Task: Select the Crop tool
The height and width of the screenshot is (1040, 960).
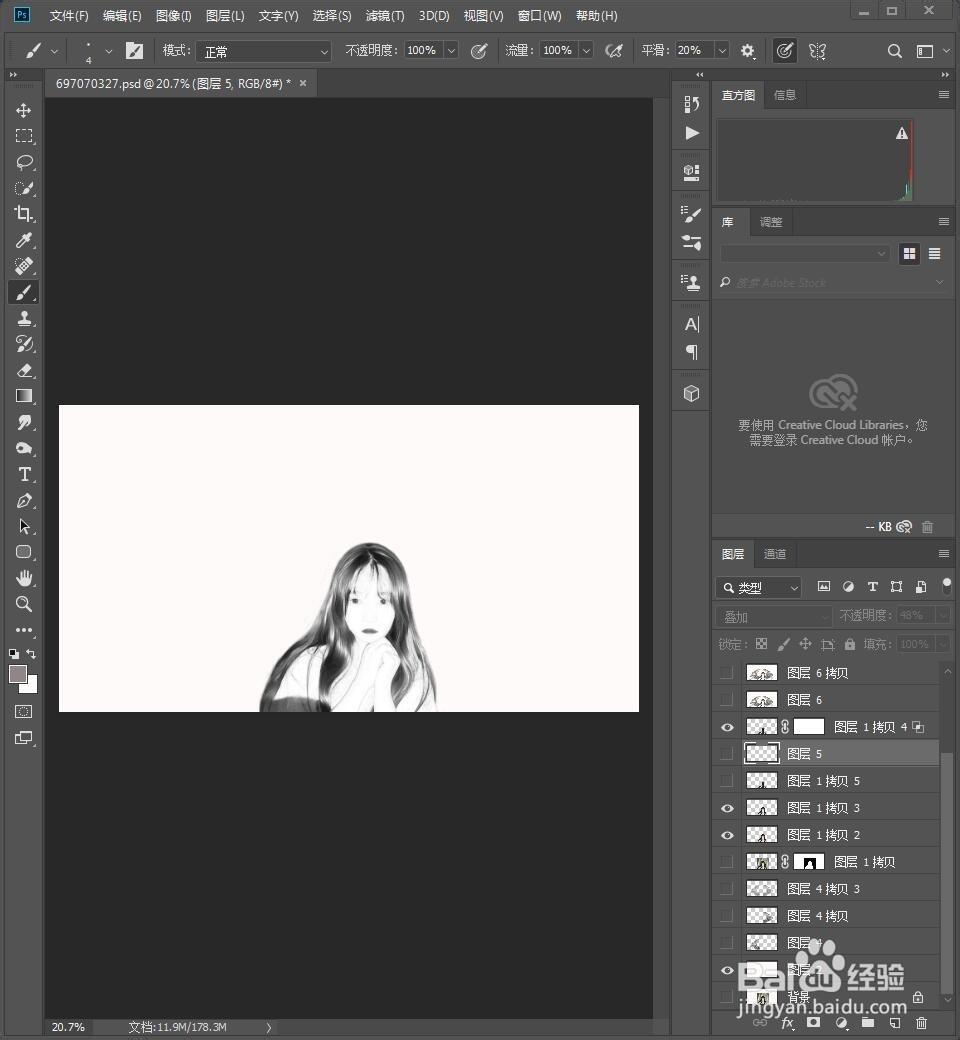Action: (24, 214)
